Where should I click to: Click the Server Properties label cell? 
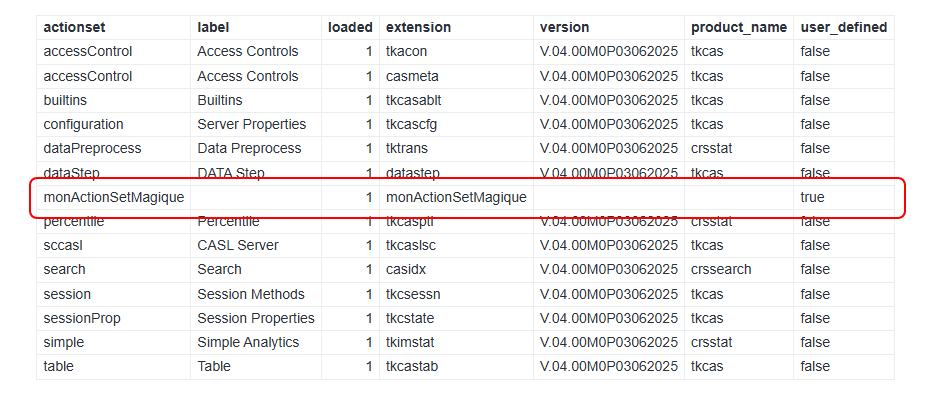pyautogui.click(x=251, y=124)
